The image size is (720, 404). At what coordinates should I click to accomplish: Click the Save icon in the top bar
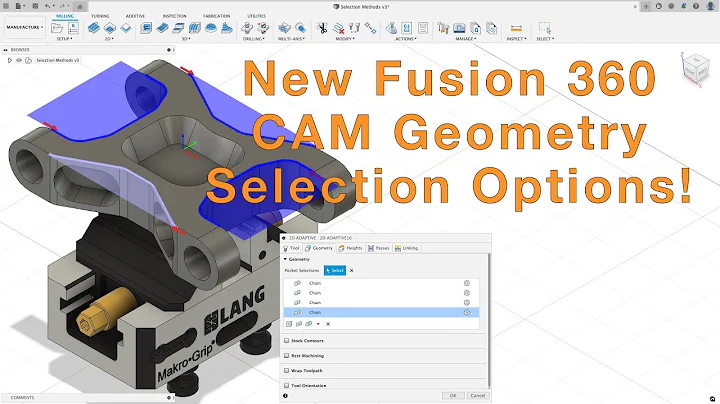coord(35,6)
